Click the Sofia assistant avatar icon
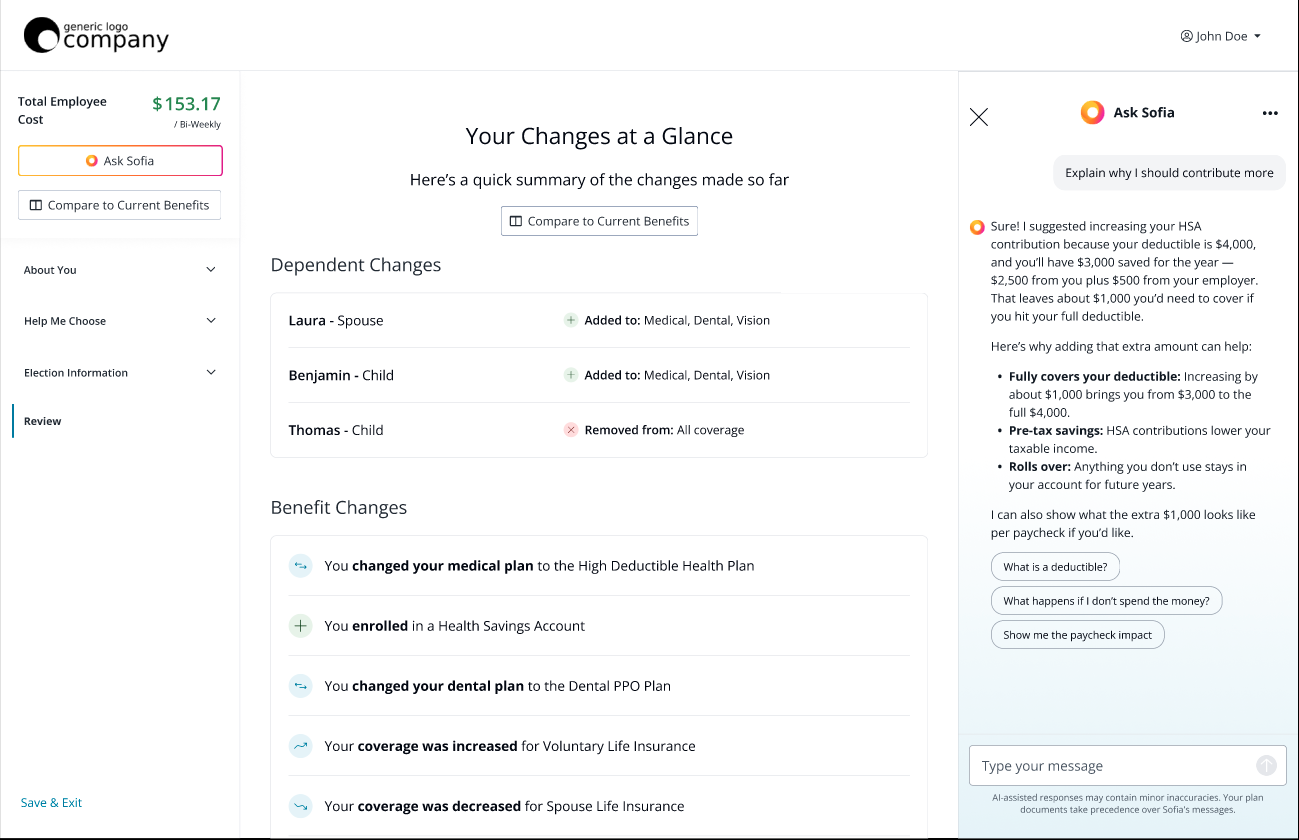 coord(1092,112)
